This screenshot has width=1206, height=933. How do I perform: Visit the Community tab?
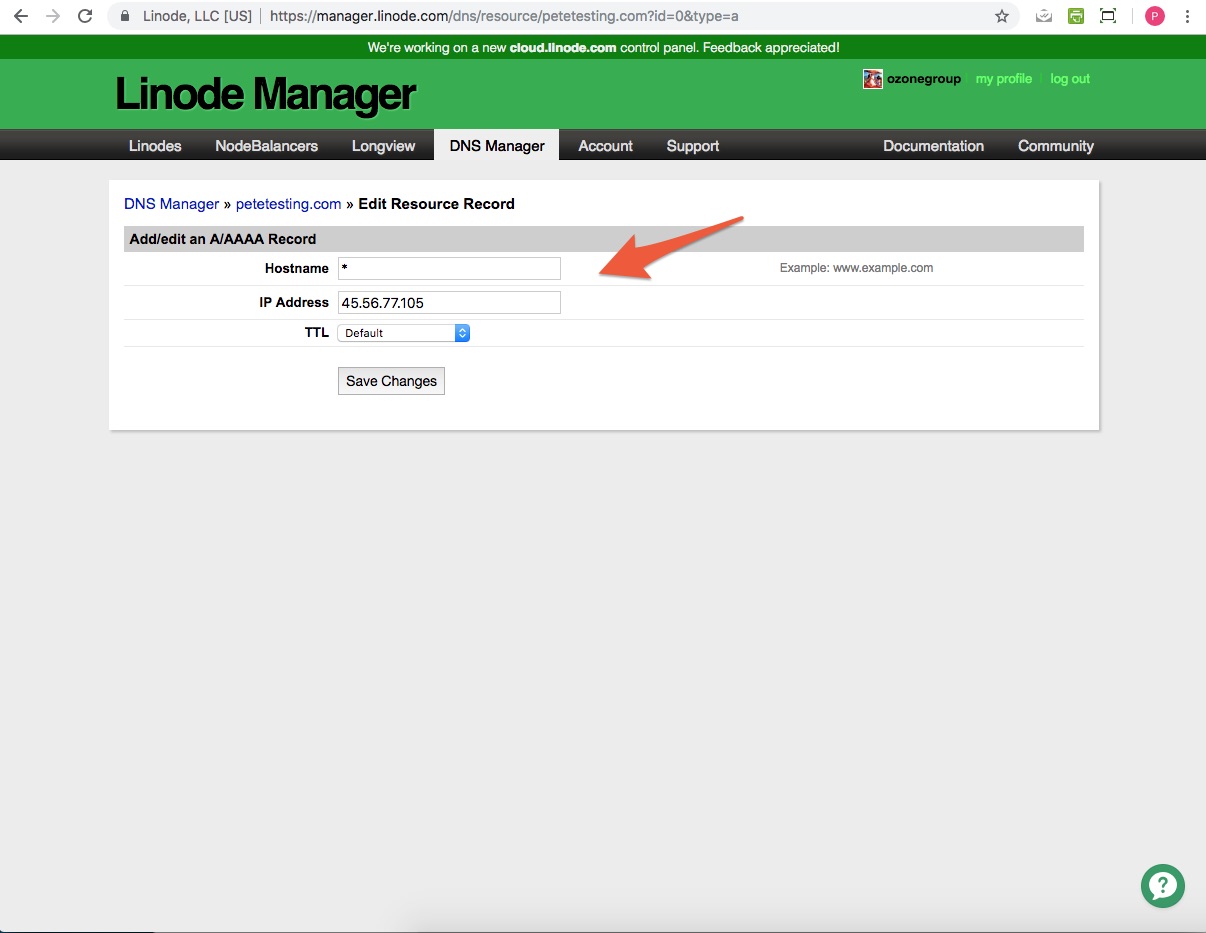point(1056,146)
